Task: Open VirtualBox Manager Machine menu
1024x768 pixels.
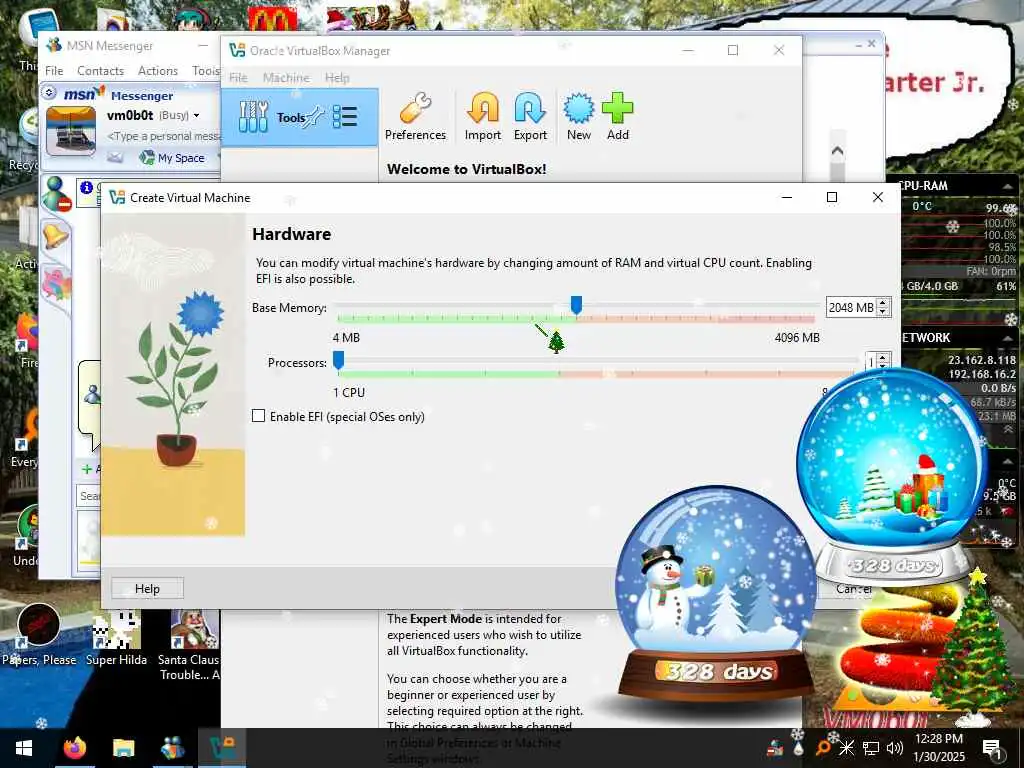Action: [286, 78]
